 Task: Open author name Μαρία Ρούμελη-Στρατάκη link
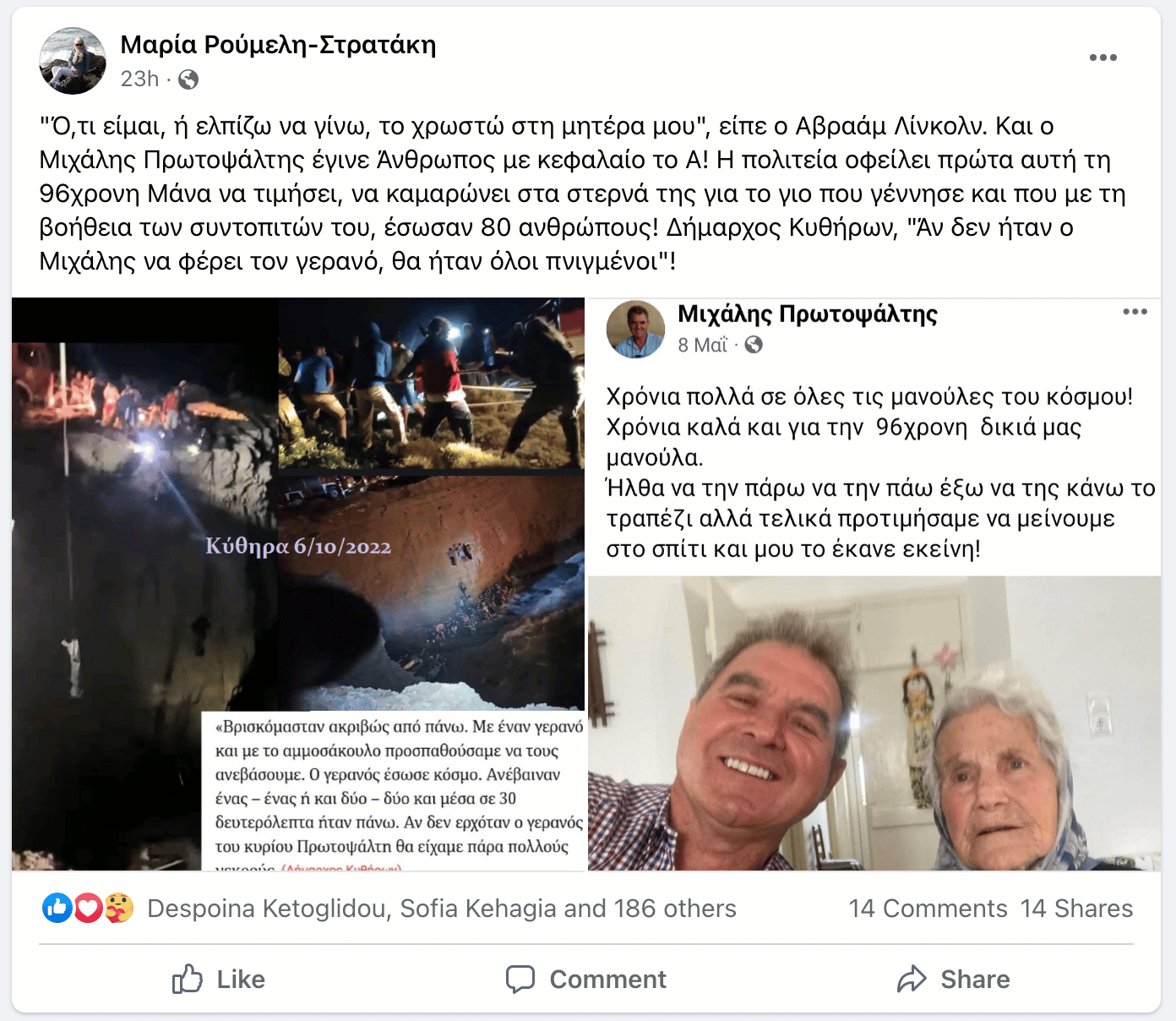278,45
